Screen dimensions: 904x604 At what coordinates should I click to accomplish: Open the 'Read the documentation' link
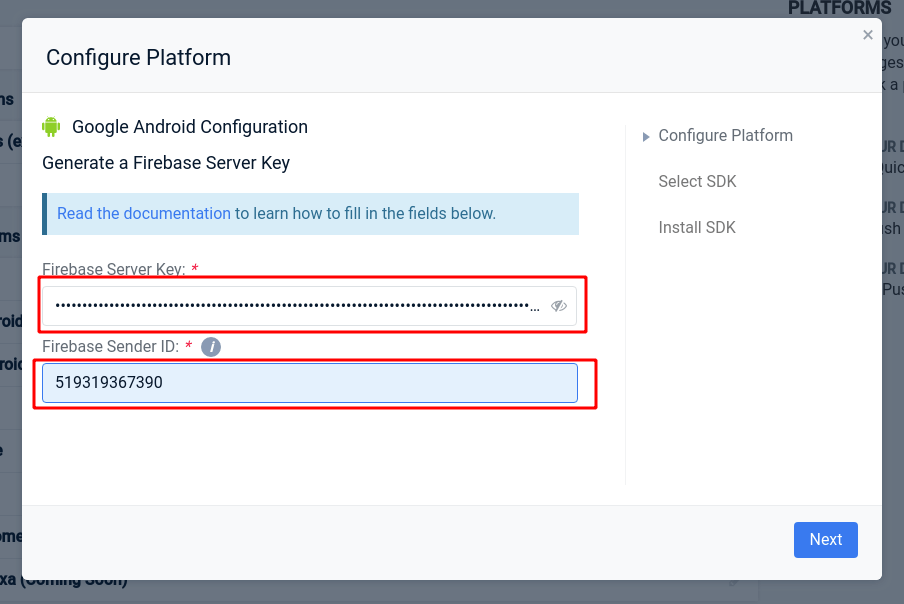144,213
